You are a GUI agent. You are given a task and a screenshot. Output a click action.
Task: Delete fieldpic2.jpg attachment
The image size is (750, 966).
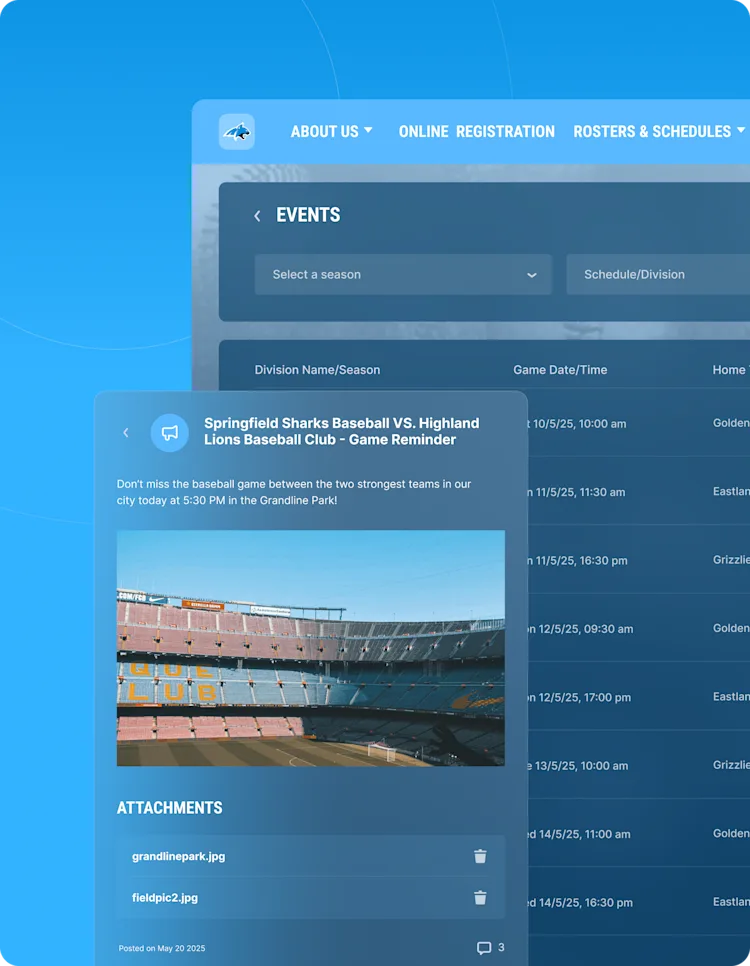(480, 898)
